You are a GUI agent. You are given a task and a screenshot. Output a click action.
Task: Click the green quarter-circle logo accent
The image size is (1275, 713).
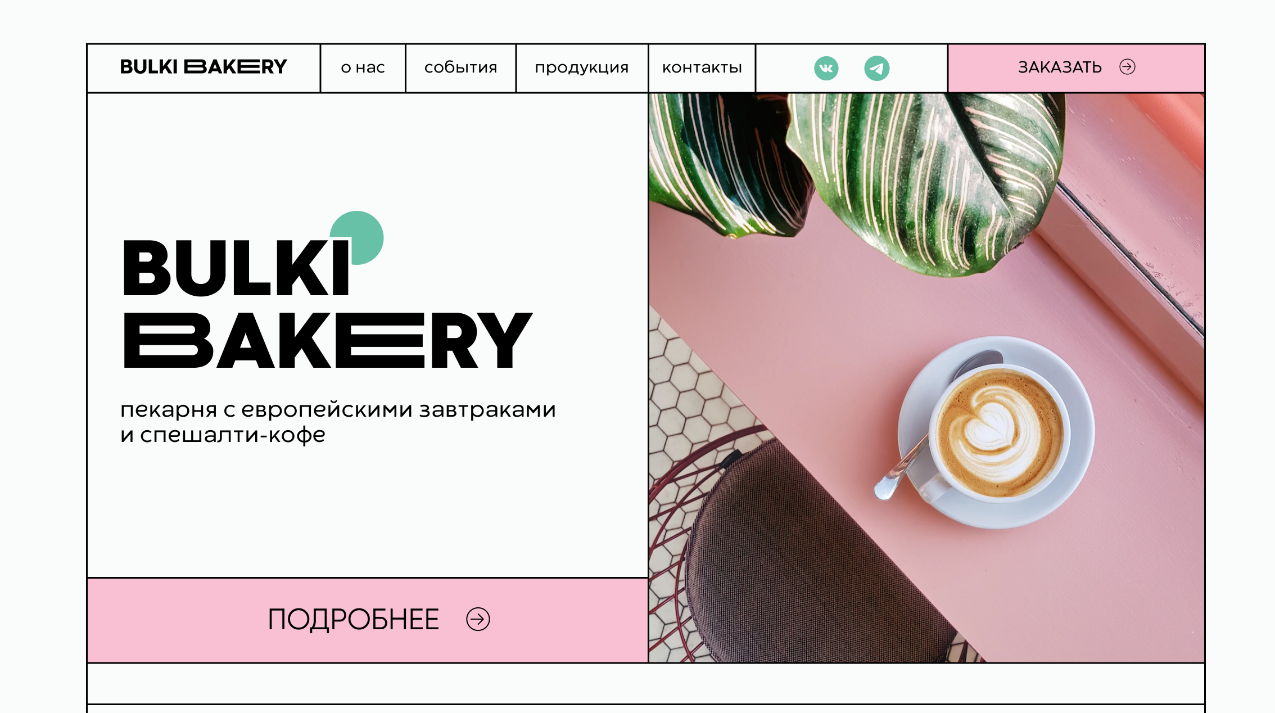358,238
